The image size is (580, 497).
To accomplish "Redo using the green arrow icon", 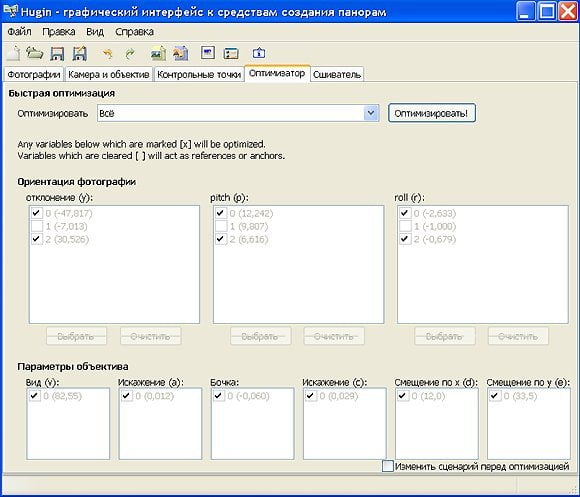I will tap(129, 54).
